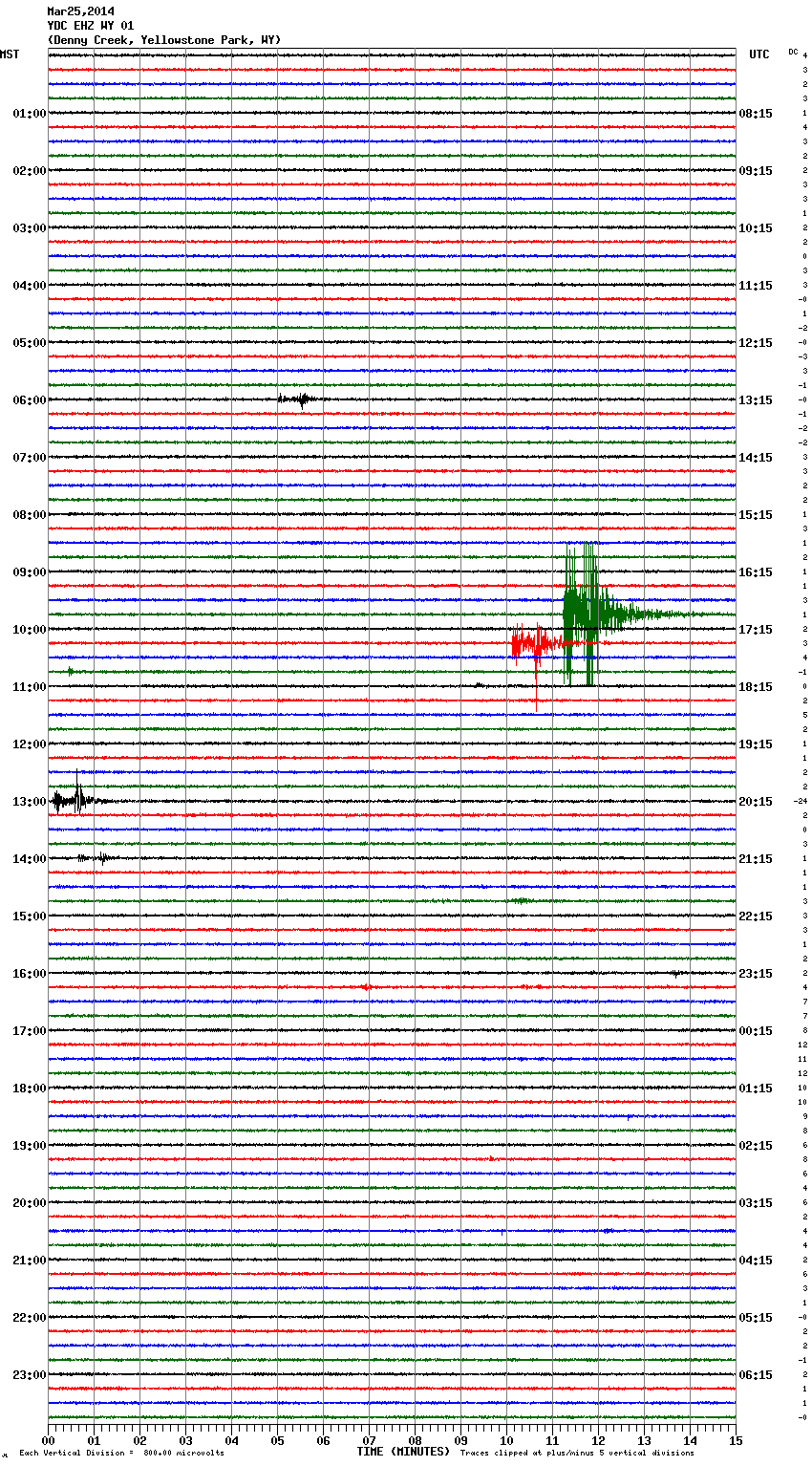Click the 23:00 MST time label
Screen dimensions: 812x1466
point(29,1375)
